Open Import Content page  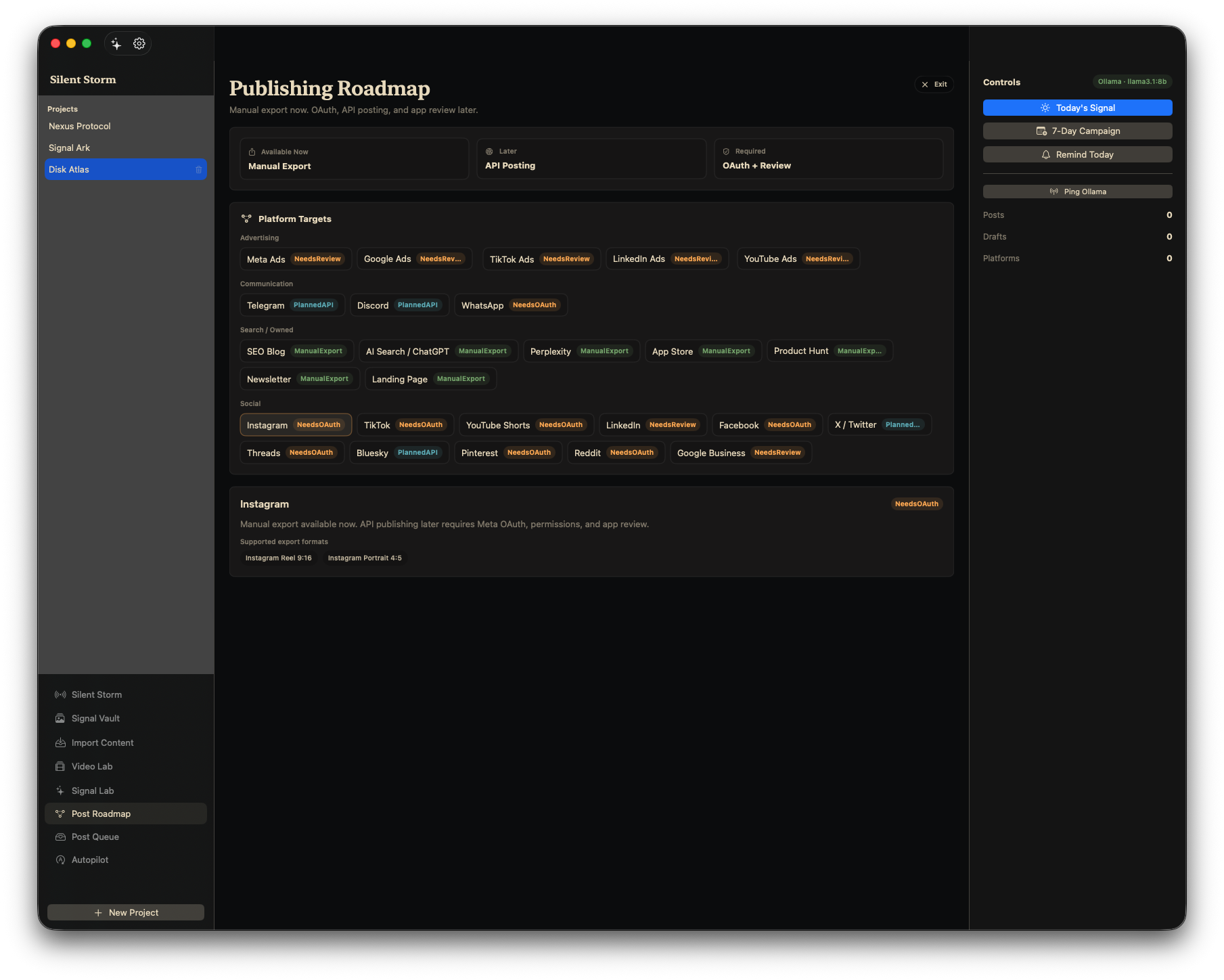click(x=126, y=743)
